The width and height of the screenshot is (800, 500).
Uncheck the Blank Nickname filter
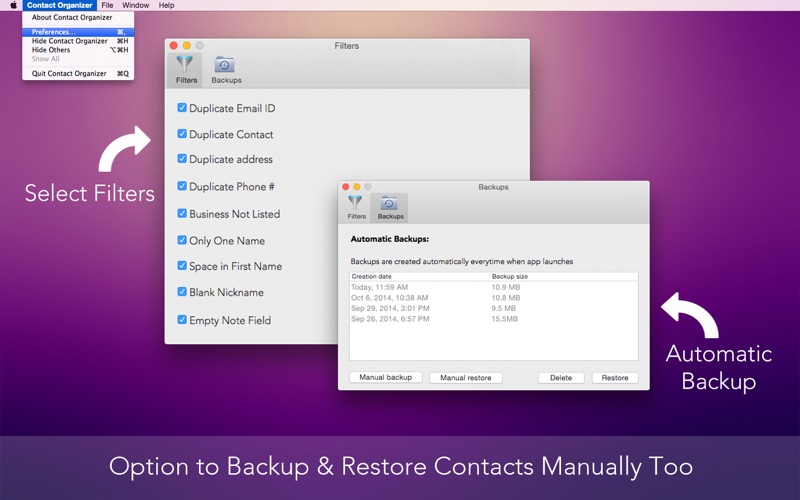[x=182, y=292]
